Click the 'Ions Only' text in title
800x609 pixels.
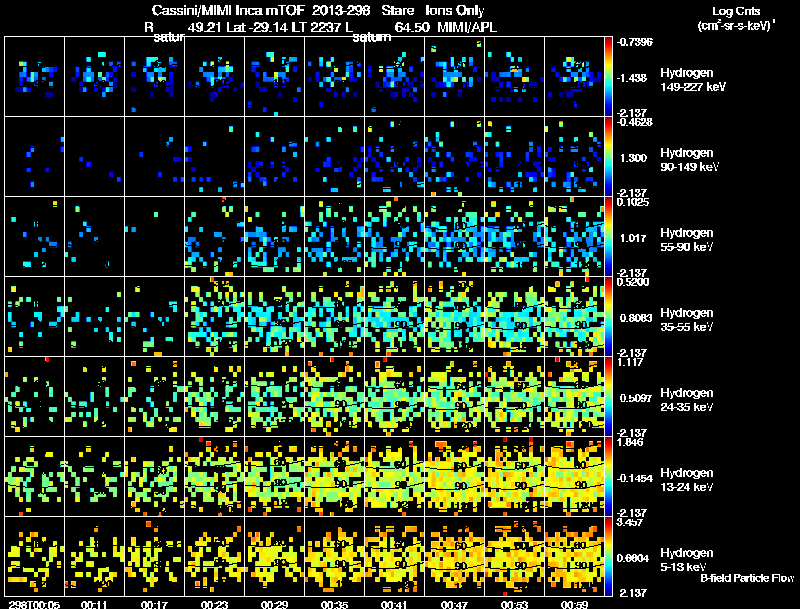point(455,10)
